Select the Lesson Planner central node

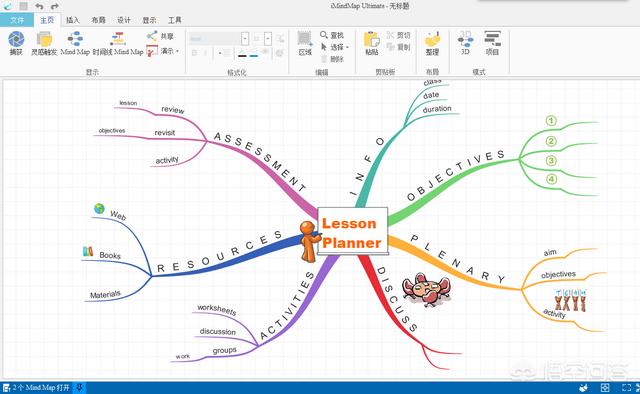(x=352, y=233)
